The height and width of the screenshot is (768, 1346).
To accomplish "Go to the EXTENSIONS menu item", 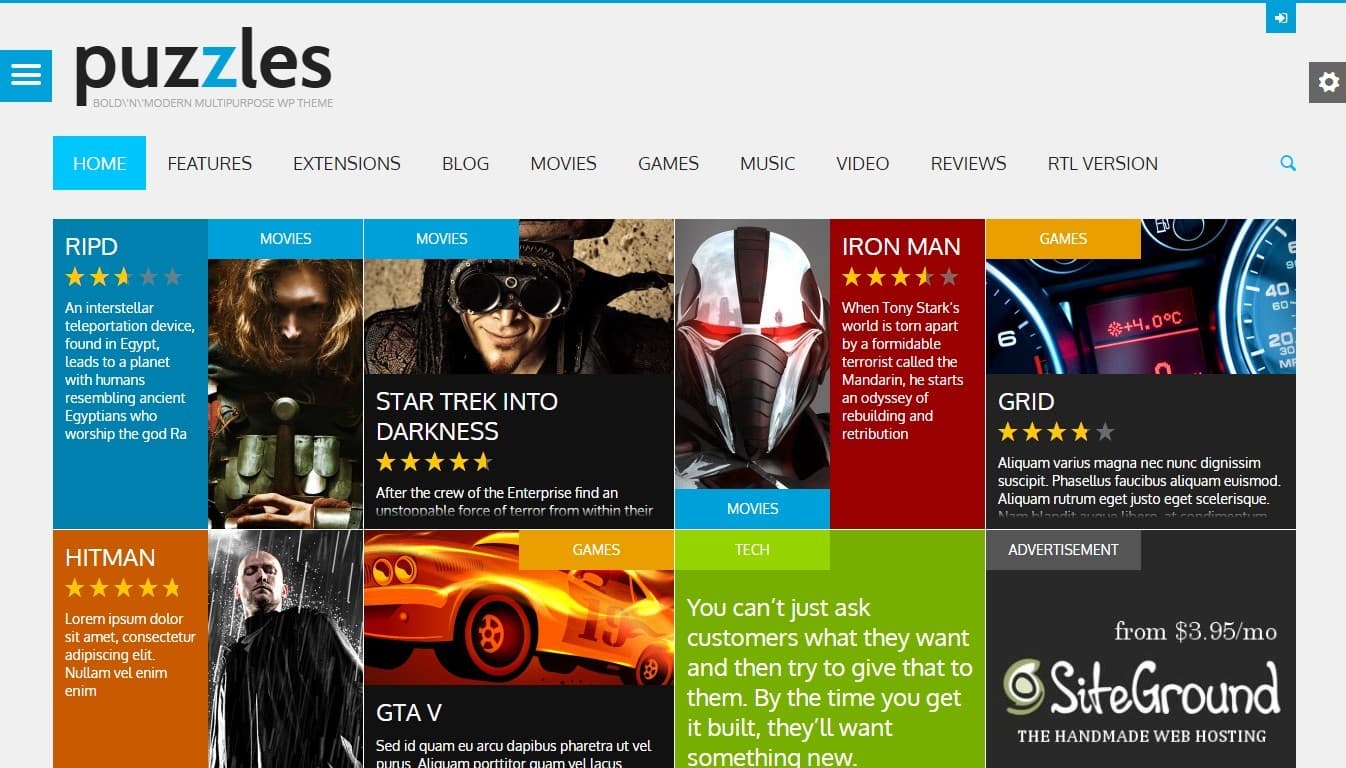I will (346, 163).
